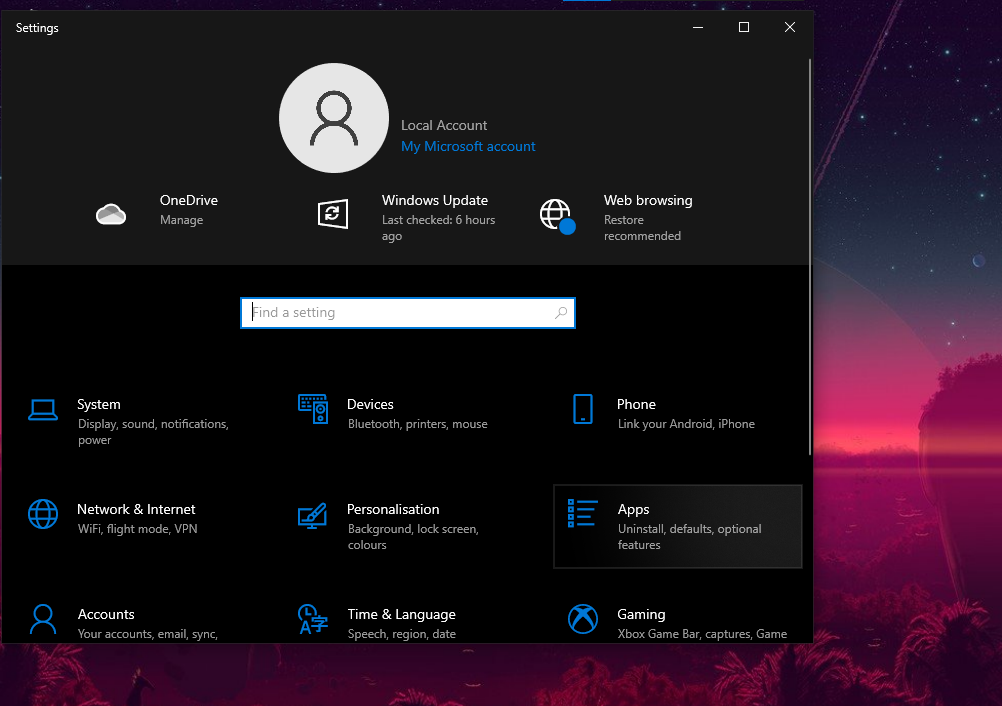Screen dimensions: 1002x706
Task: Click the Windows Update title
Action: pos(435,200)
